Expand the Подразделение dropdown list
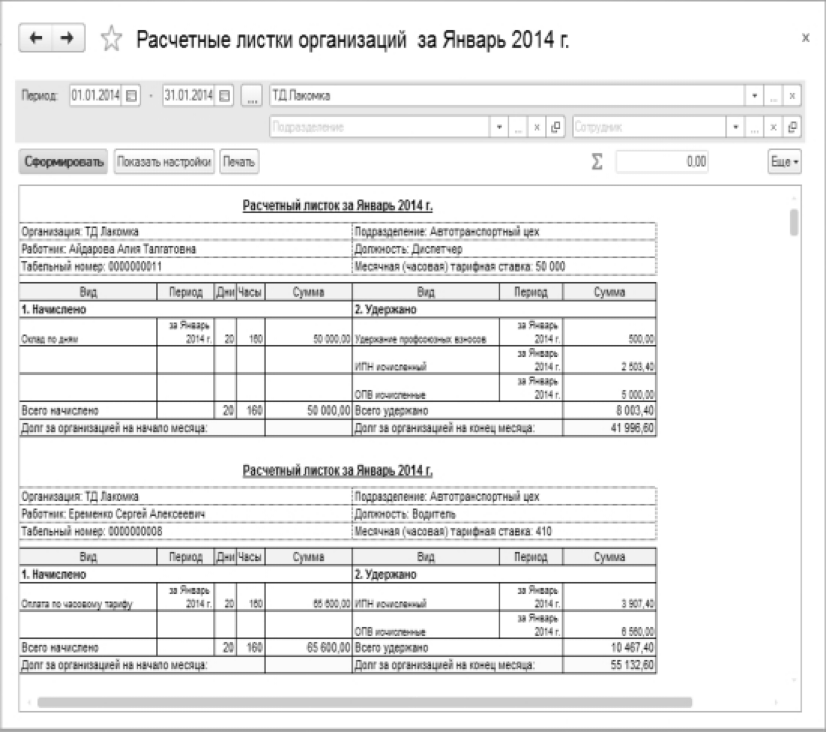 coord(499,127)
